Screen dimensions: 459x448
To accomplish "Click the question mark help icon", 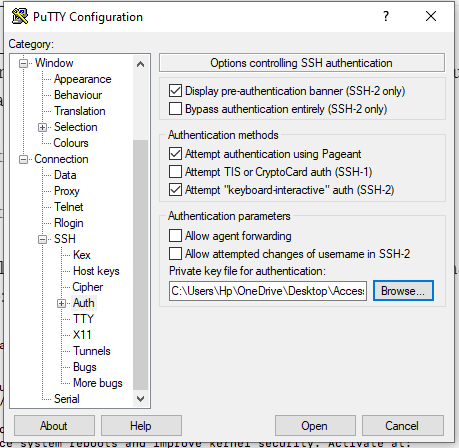I will (x=386, y=16).
